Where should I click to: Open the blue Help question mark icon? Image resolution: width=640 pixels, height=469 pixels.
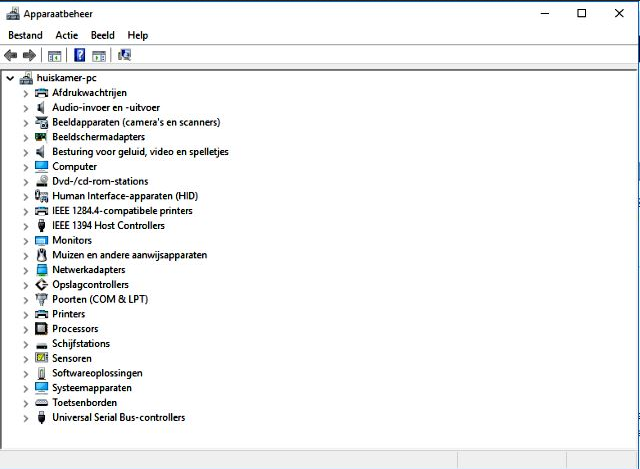(80, 55)
